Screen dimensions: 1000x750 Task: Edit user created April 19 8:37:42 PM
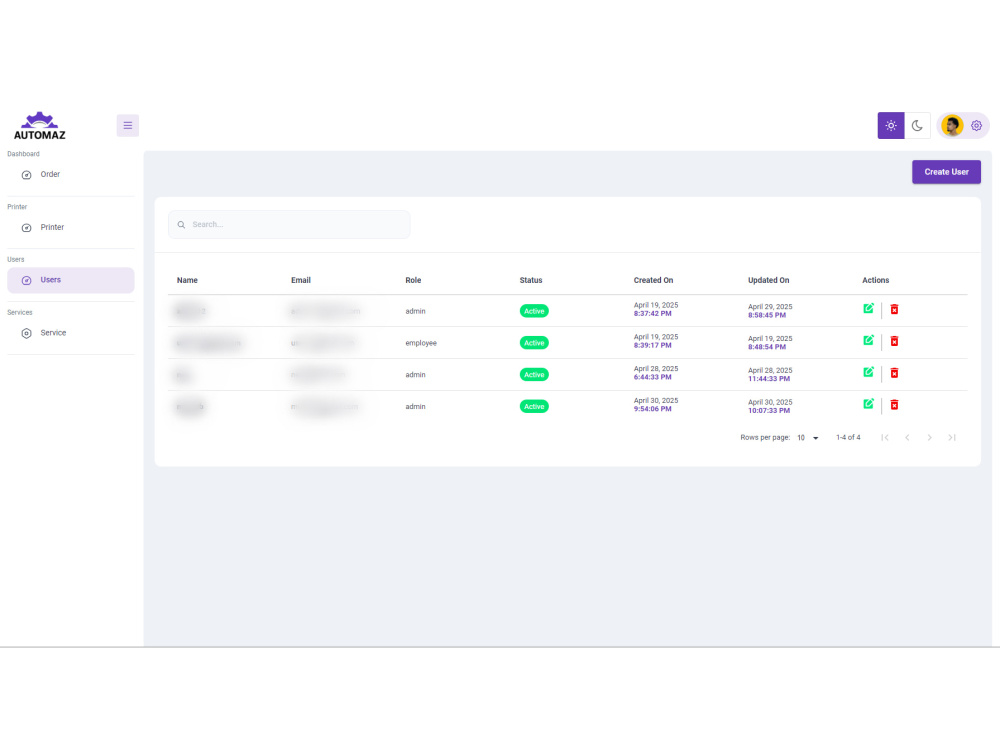[868, 309]
